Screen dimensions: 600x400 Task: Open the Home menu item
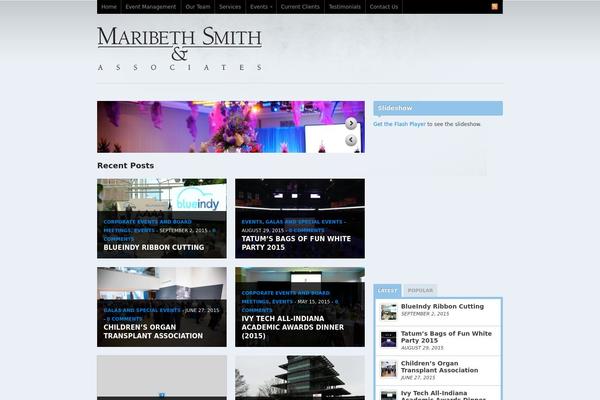pos(109,7)
